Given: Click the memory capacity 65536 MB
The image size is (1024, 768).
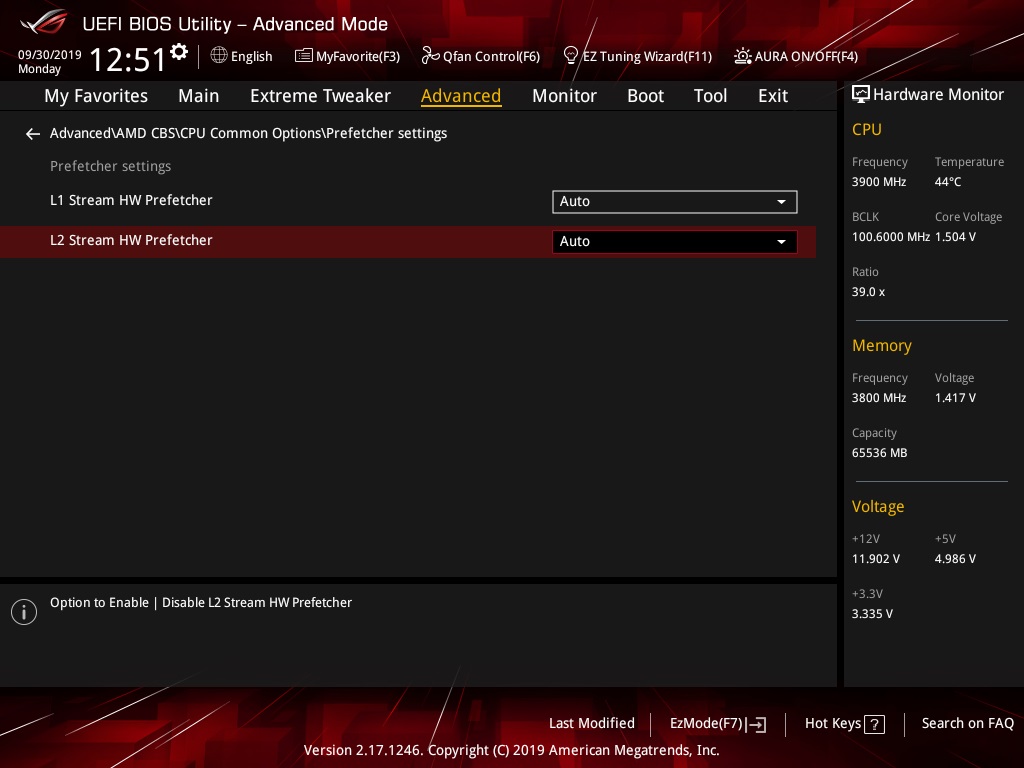Looking at the screenshot, I should [x=879, y=453].
